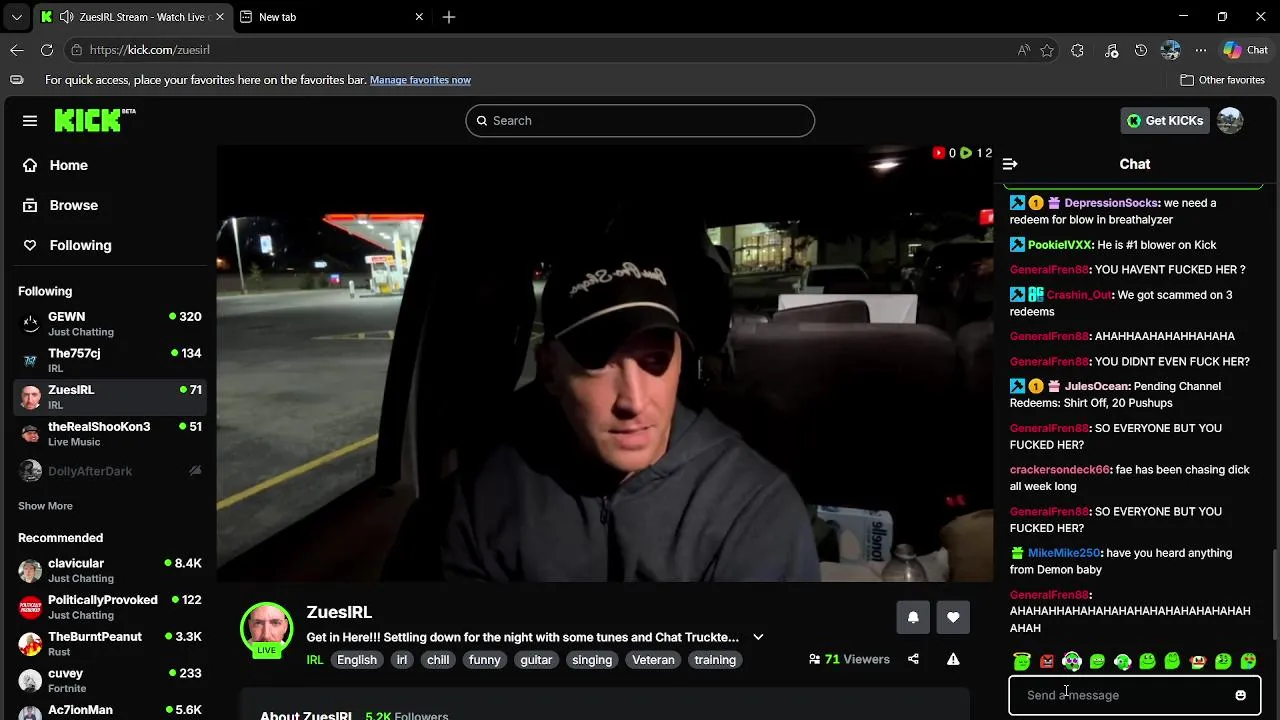
Task: Turn on notifications with the bell button
Action: (x=913, y=618)
